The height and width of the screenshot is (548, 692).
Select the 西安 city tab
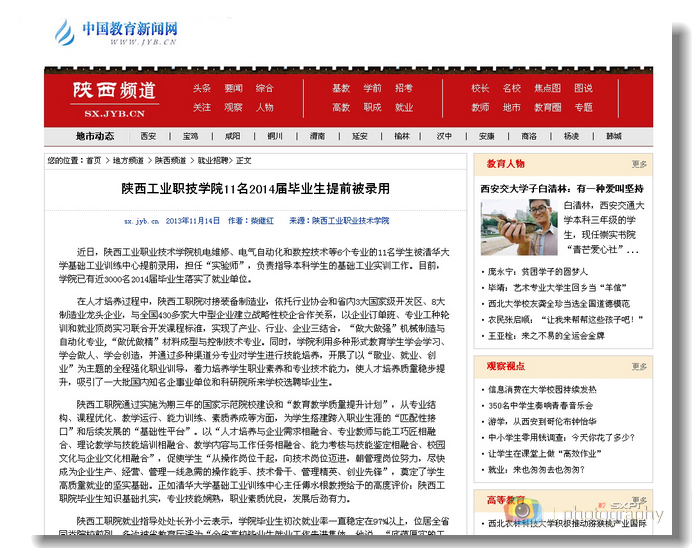pyautogui.click(x=148, y=136)
